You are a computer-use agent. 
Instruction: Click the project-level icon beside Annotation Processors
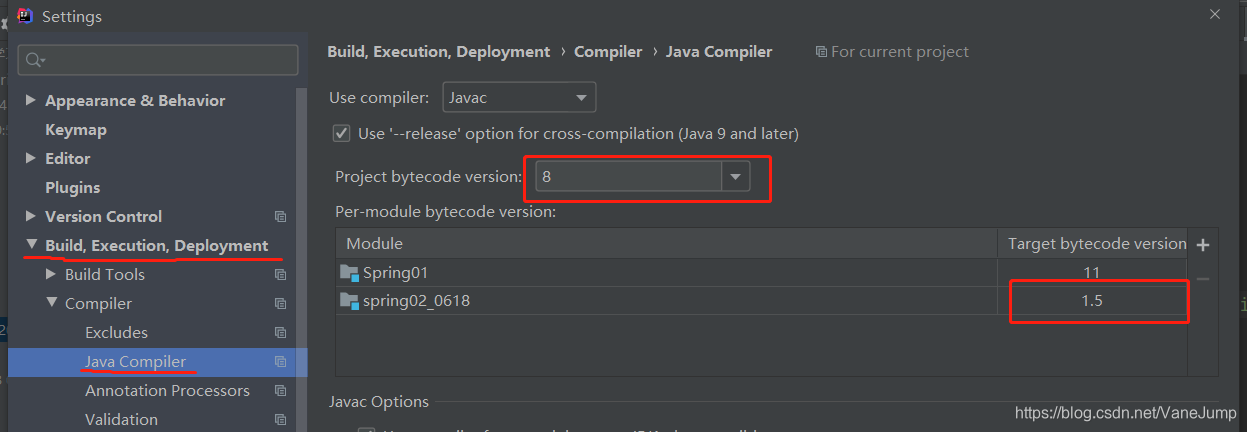point(280,391)
